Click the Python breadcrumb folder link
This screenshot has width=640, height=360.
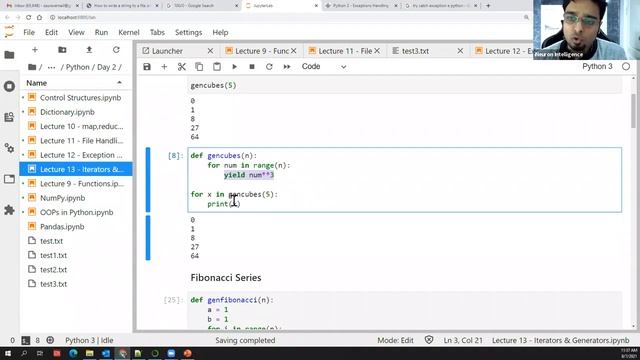[78, 67]
